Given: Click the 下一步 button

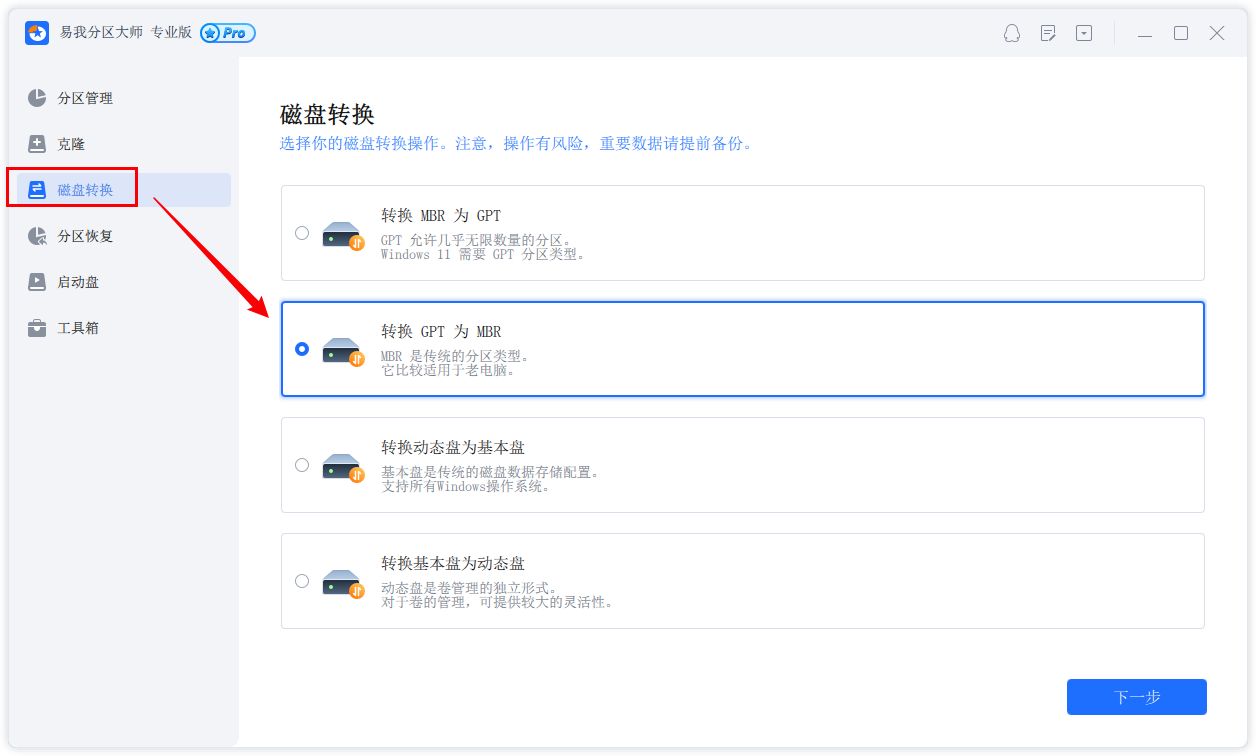Looking at the screenshot, I should coord(1136,697).
